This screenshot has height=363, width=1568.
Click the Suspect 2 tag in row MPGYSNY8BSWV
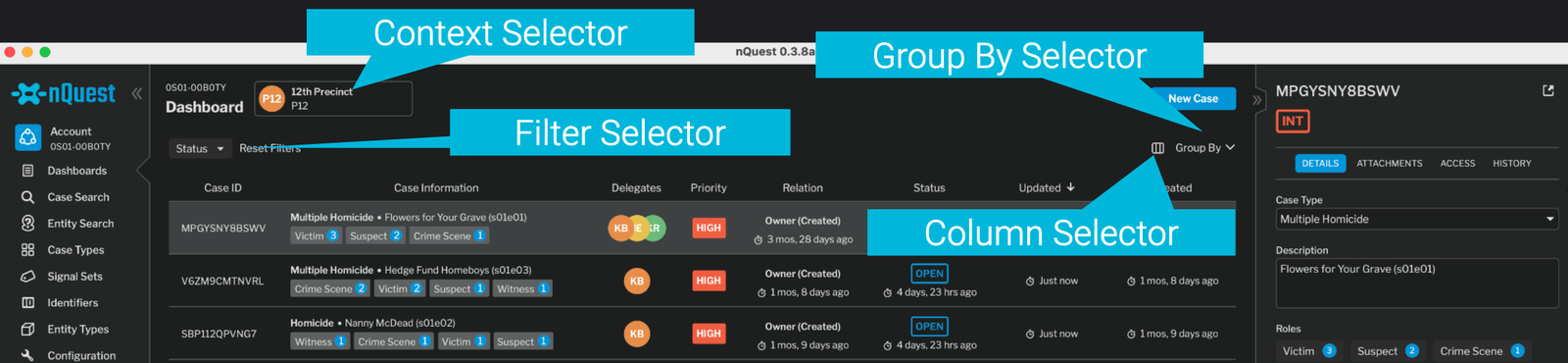point(375,235)
